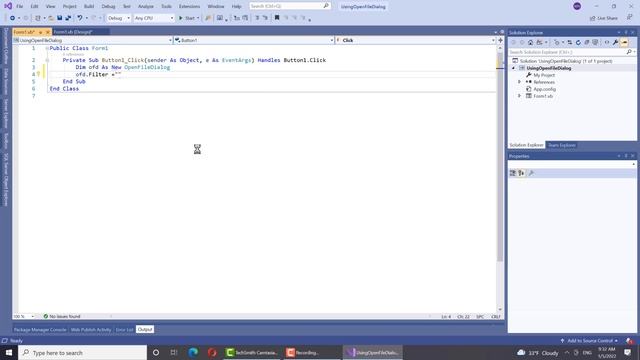This screenshot has height=360, width=640.
Task: Select the Output tab
Action: [145, 329]
